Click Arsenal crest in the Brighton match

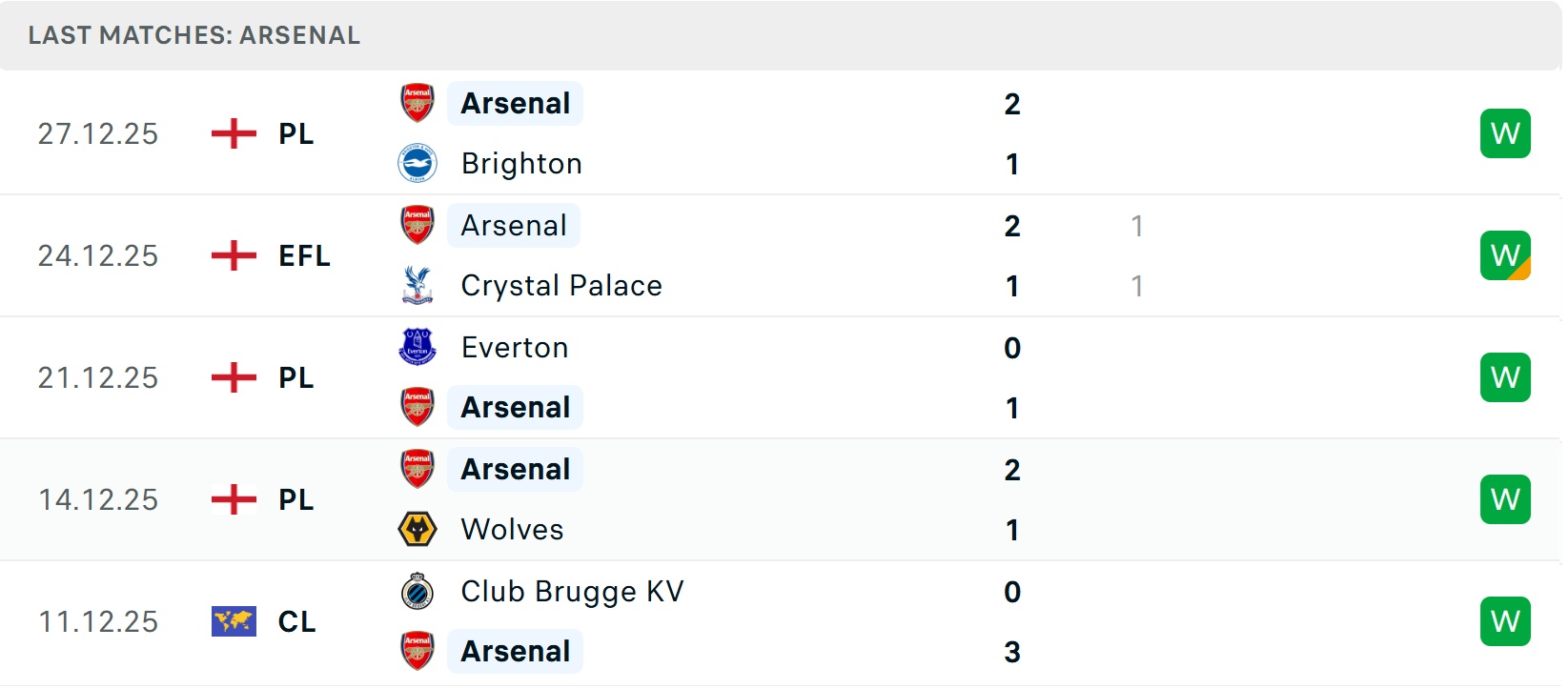[417, 103]
